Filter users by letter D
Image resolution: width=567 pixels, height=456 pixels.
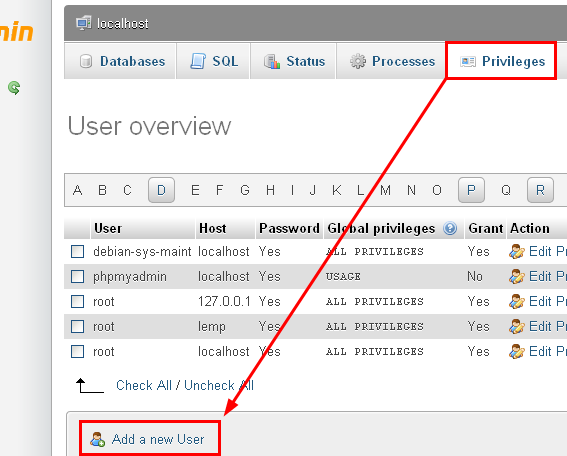(161, 190)
